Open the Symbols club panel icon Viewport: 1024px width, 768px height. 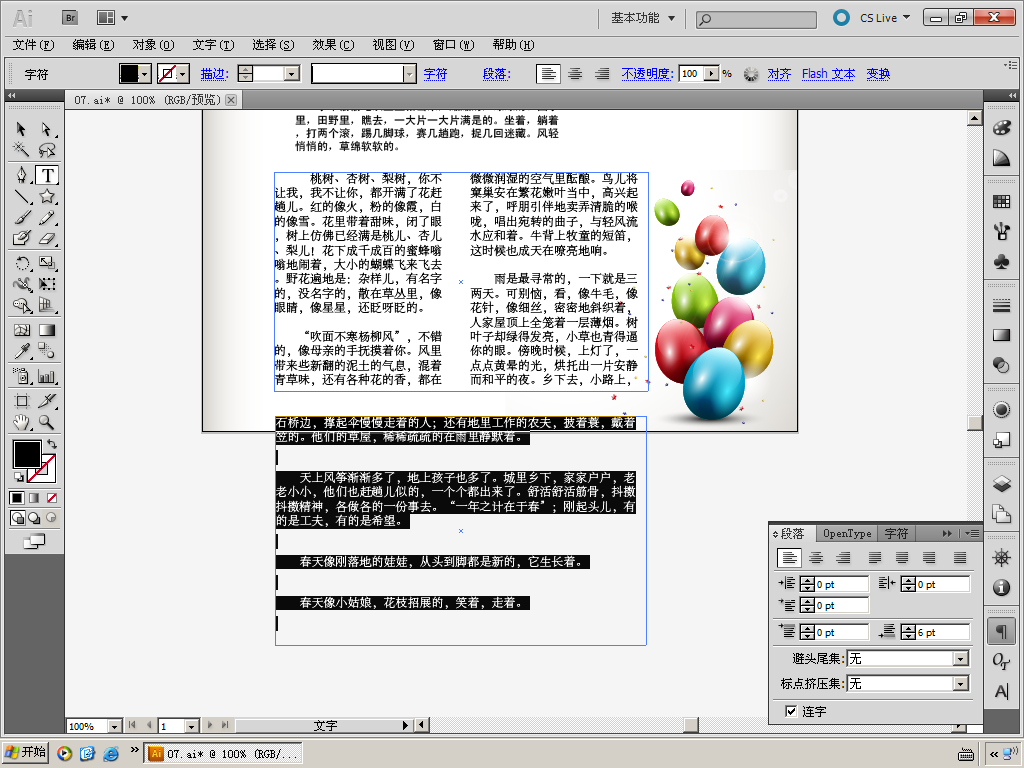point(1001,262)
